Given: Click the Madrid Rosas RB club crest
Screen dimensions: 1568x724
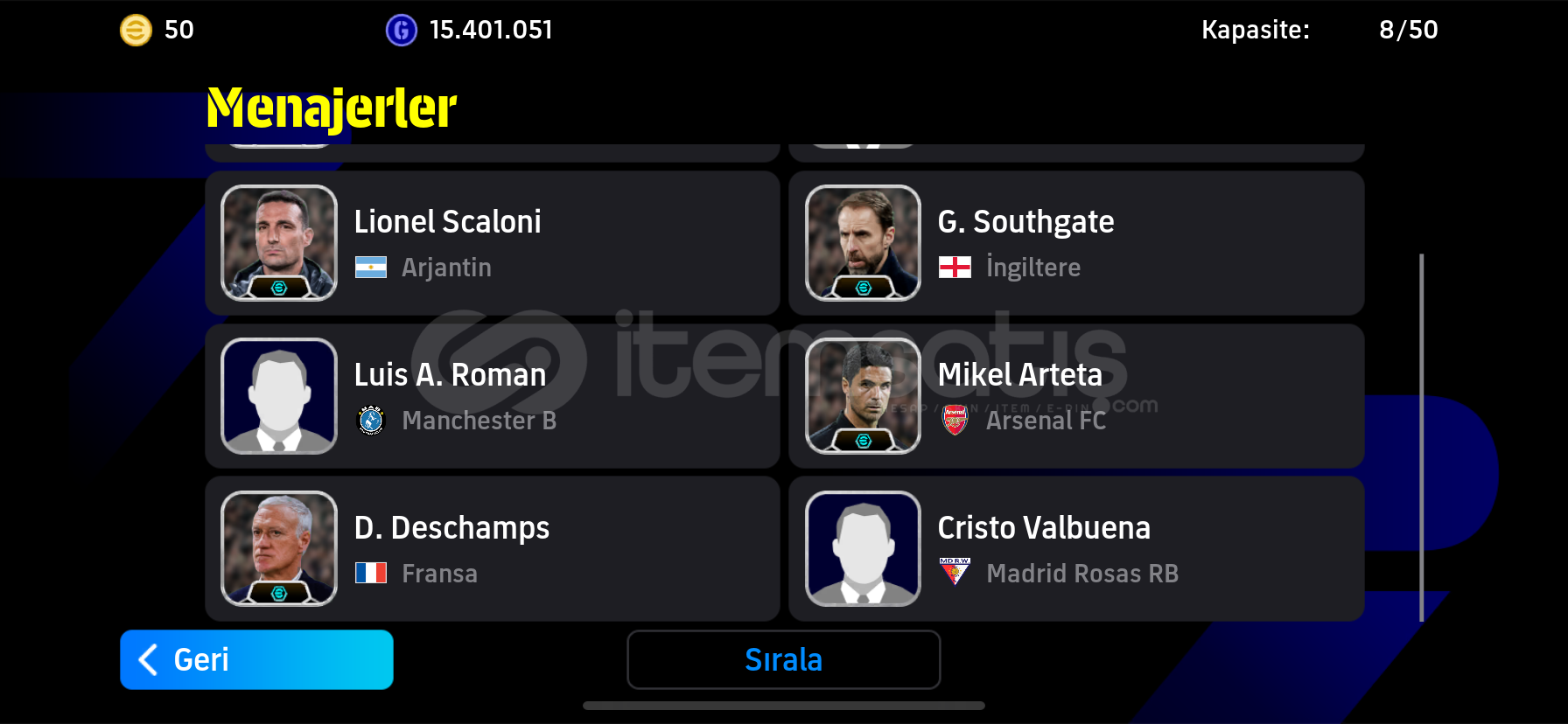Looking at the screenshot, I should [955, 572].
